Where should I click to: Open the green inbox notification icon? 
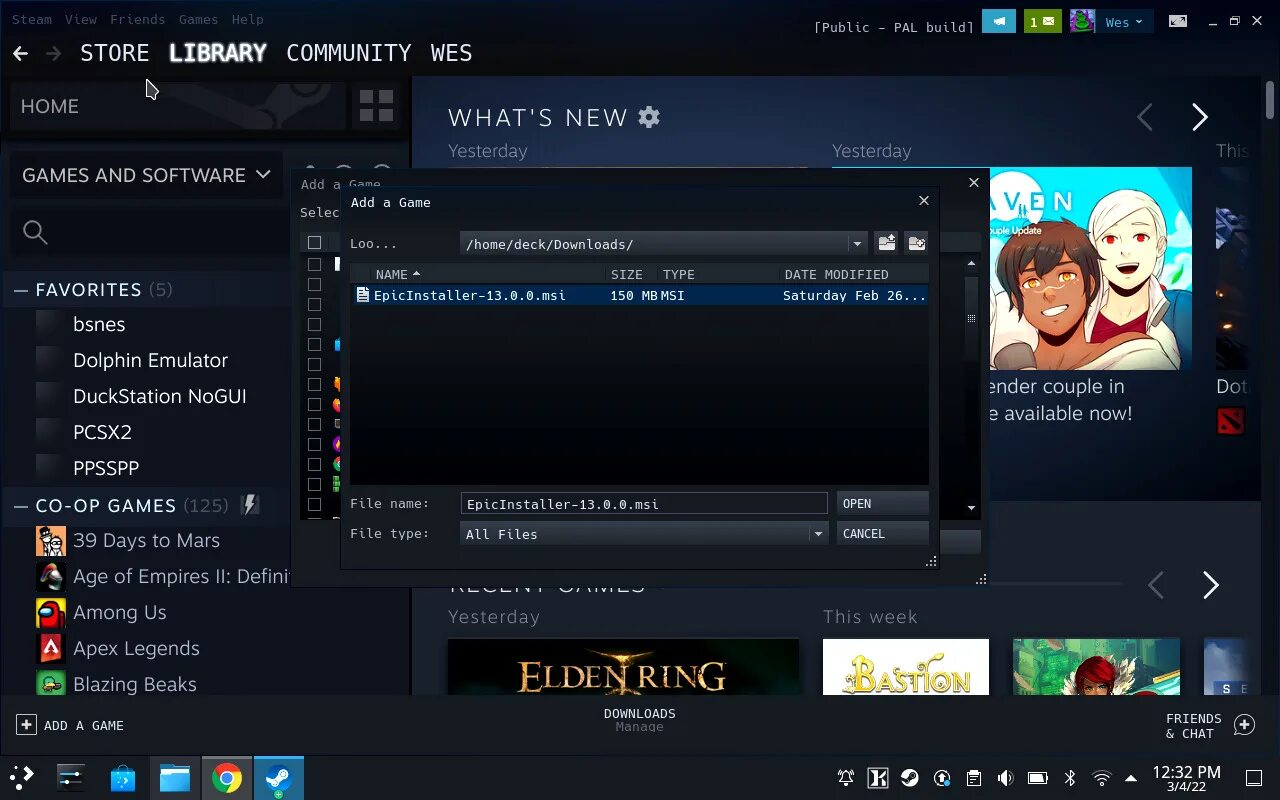point(1043,21)
